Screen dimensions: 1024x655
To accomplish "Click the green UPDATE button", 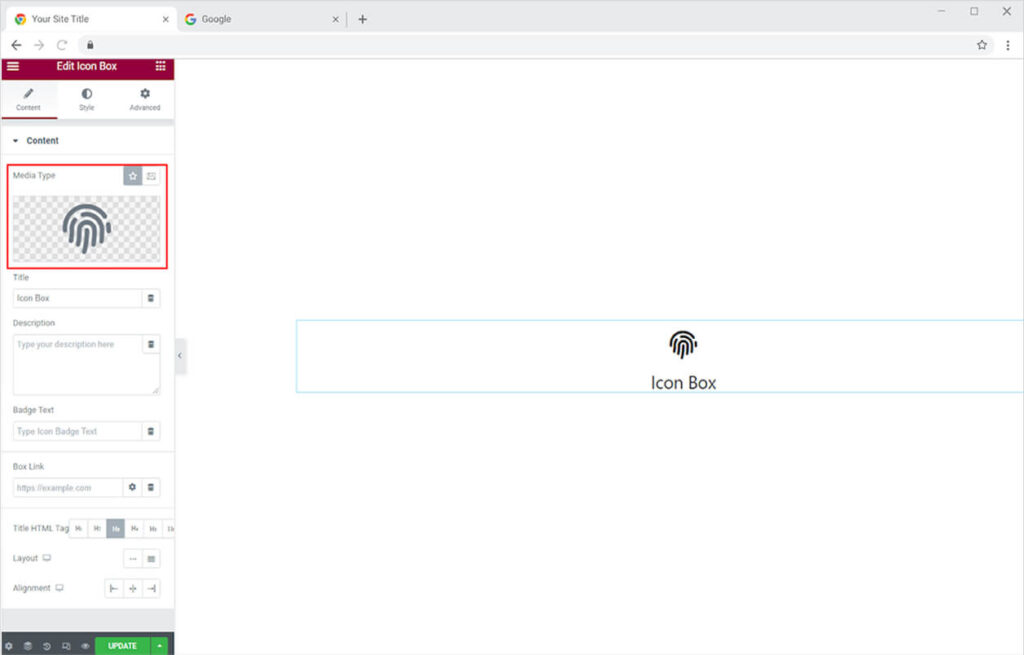I will click(x=122, y=646).
